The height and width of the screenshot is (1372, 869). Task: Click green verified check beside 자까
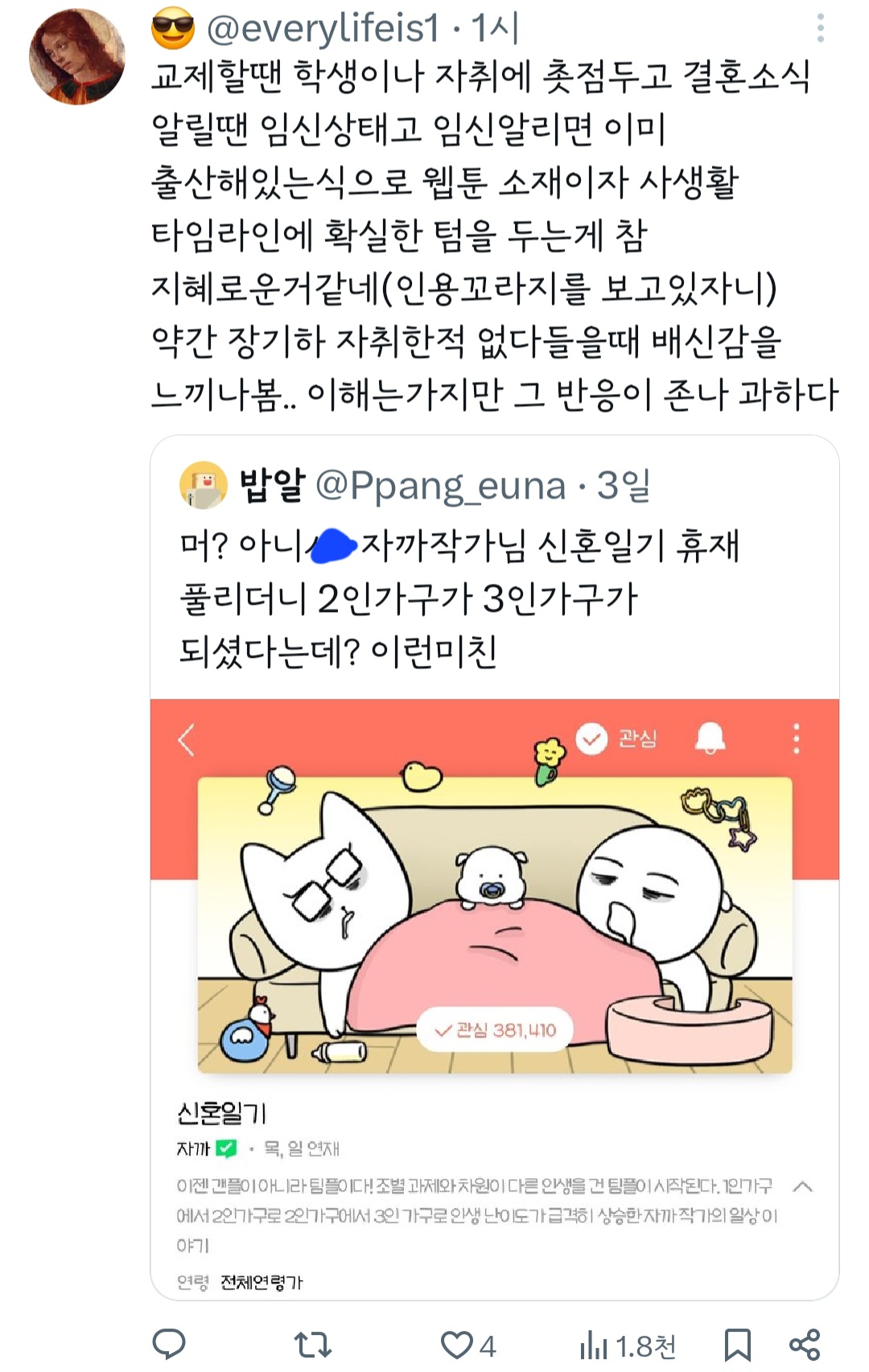[226, 1148]
